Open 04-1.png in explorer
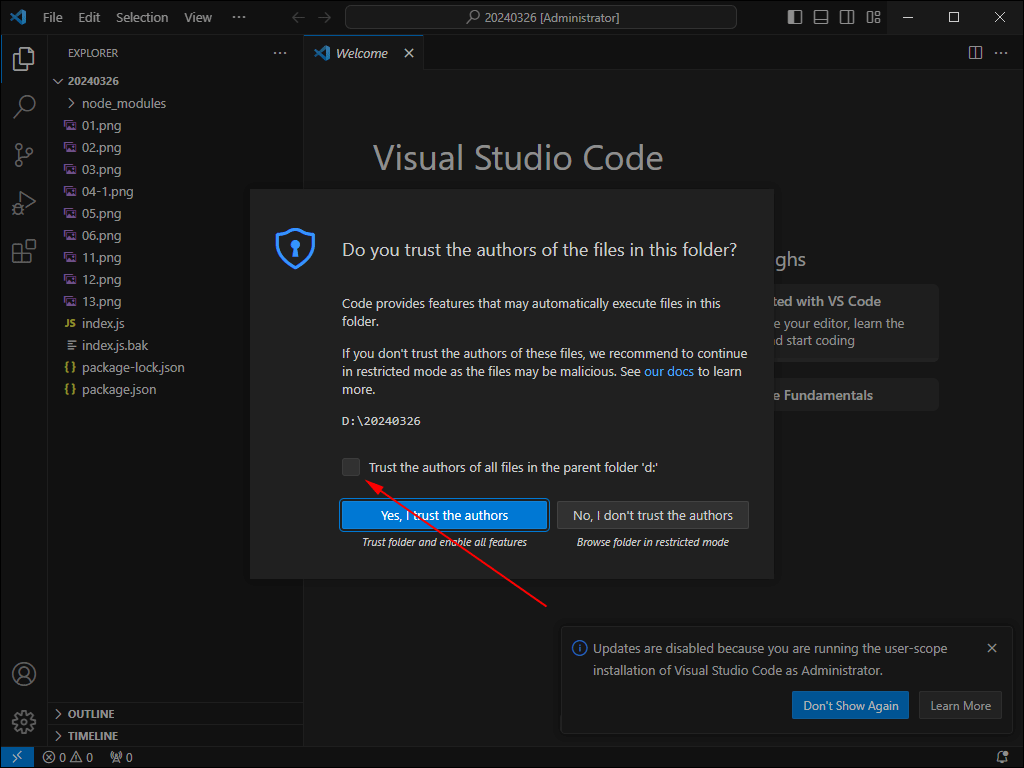The image size is (1024, 768). [175, 191]
